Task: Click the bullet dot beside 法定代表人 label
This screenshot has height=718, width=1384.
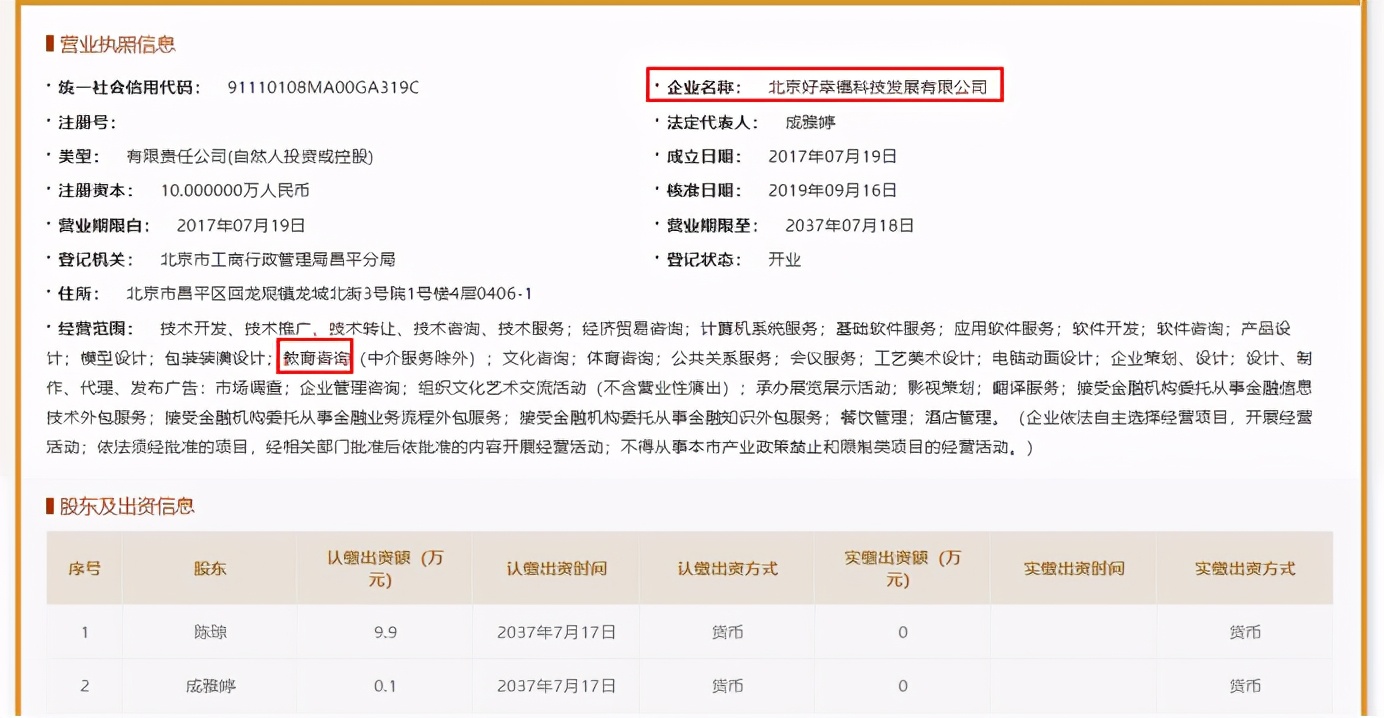Action: click(659, 121)
